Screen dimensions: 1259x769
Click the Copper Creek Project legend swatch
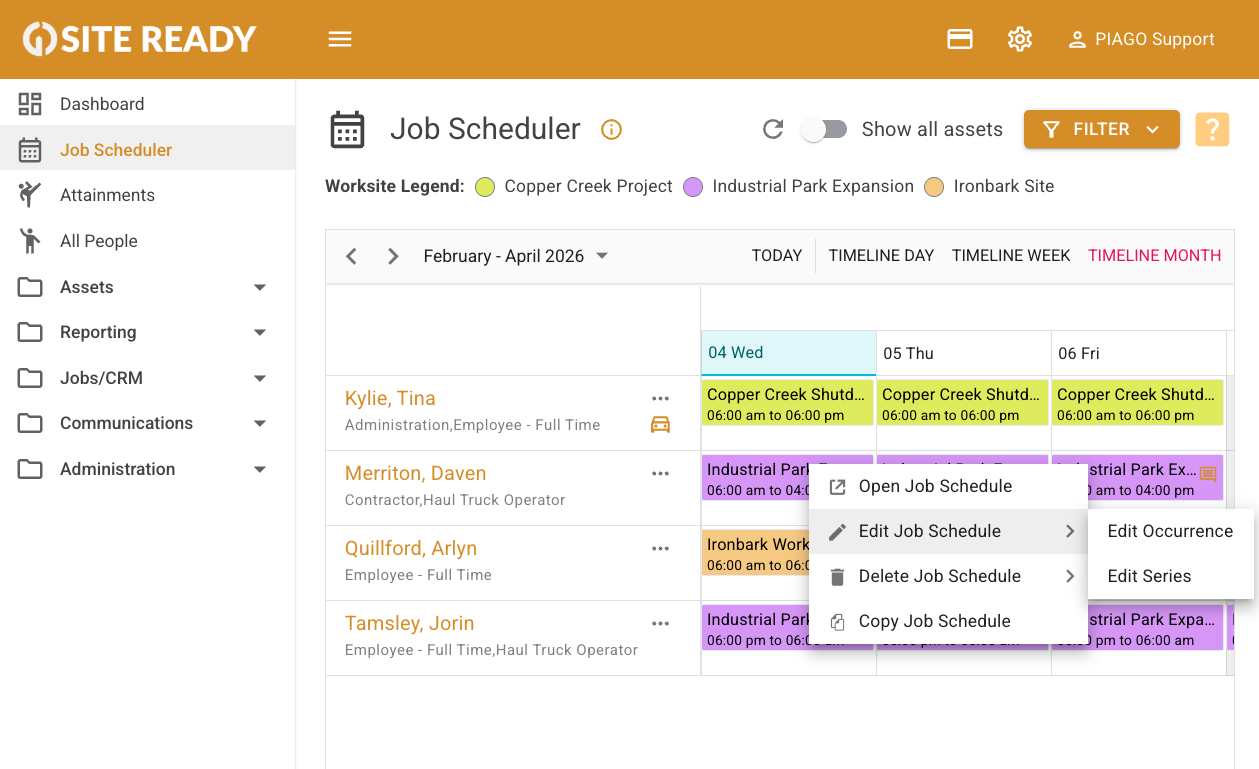coord(485,187)
